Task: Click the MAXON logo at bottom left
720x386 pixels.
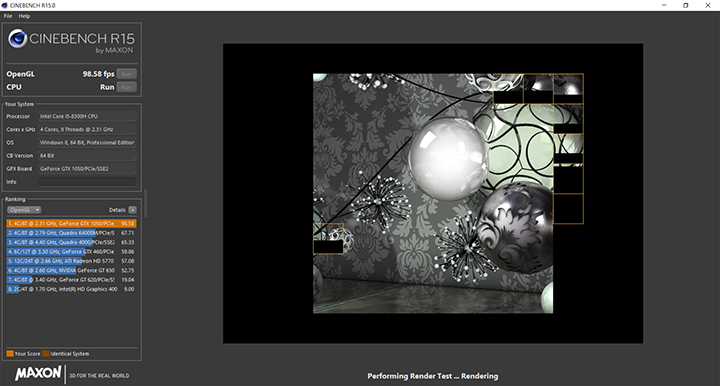Action: coord(38,373)
